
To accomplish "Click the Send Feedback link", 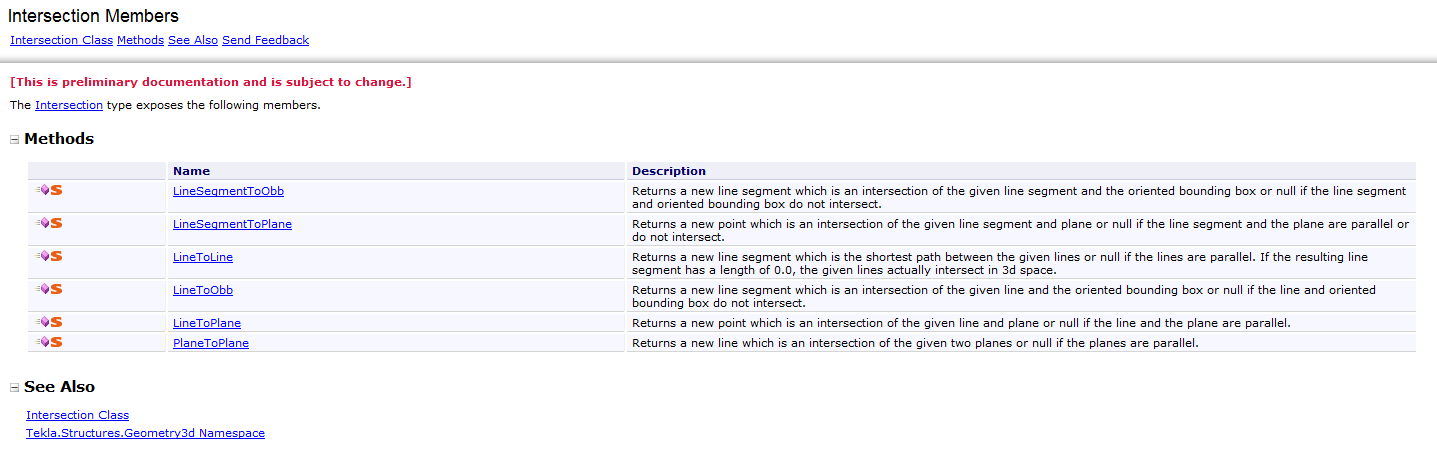I will click(x=265, y=41).
